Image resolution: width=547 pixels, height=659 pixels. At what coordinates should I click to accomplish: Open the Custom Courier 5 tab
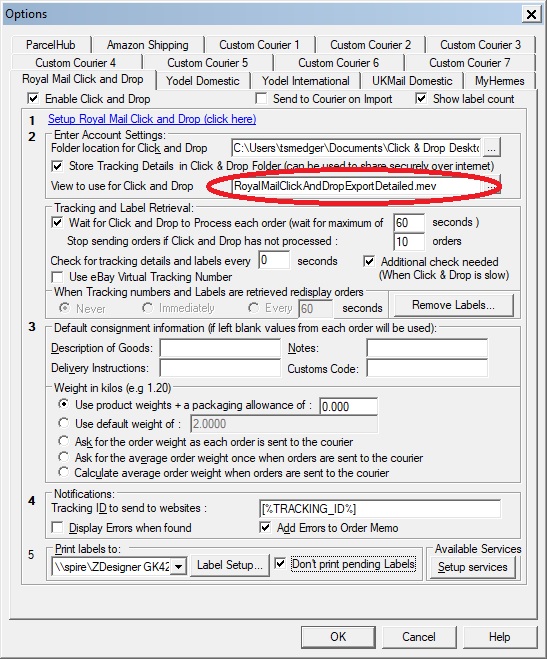click(x=208, y=63)
